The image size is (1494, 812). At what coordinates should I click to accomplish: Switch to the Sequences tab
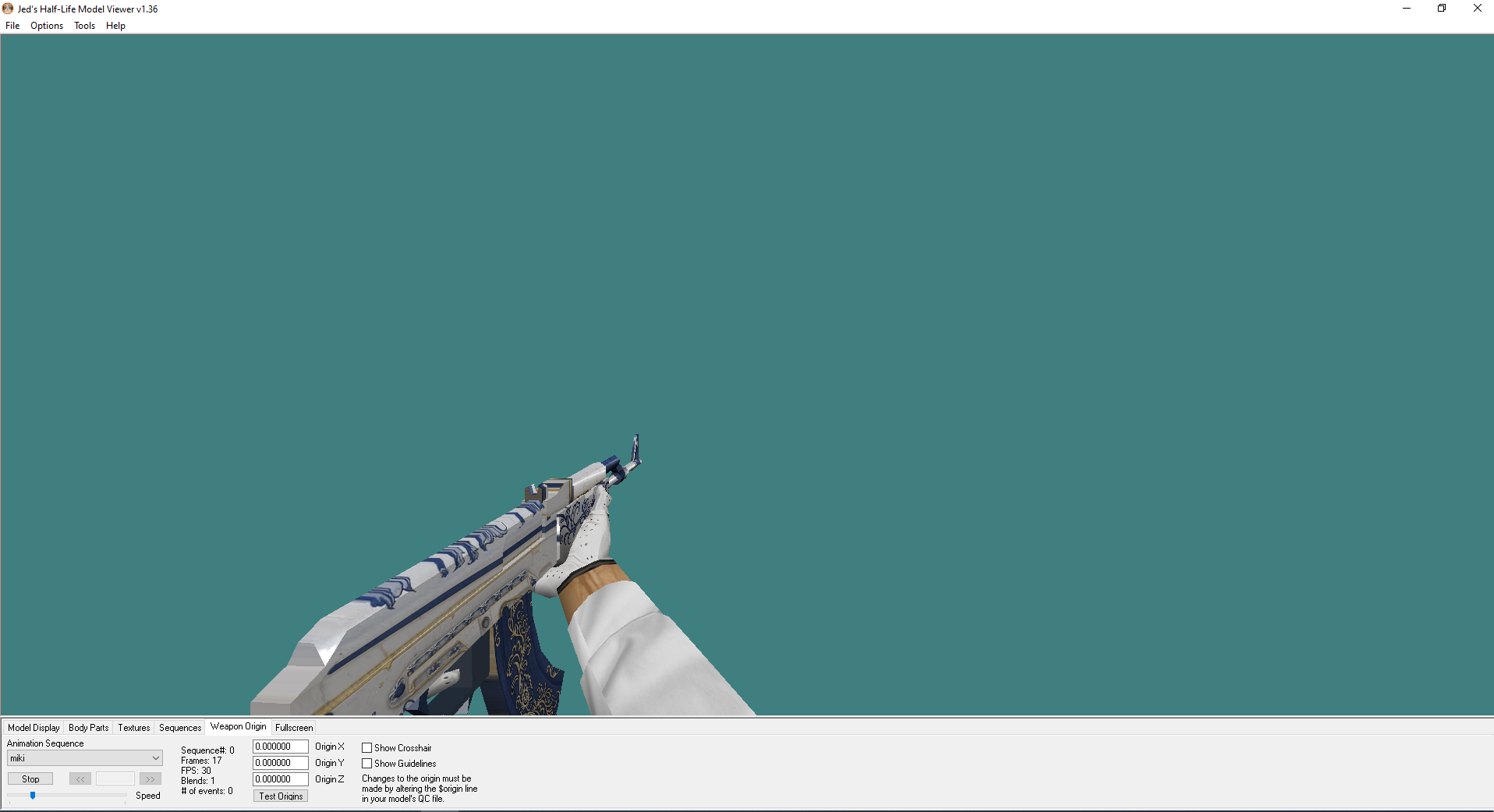[180, 728]
